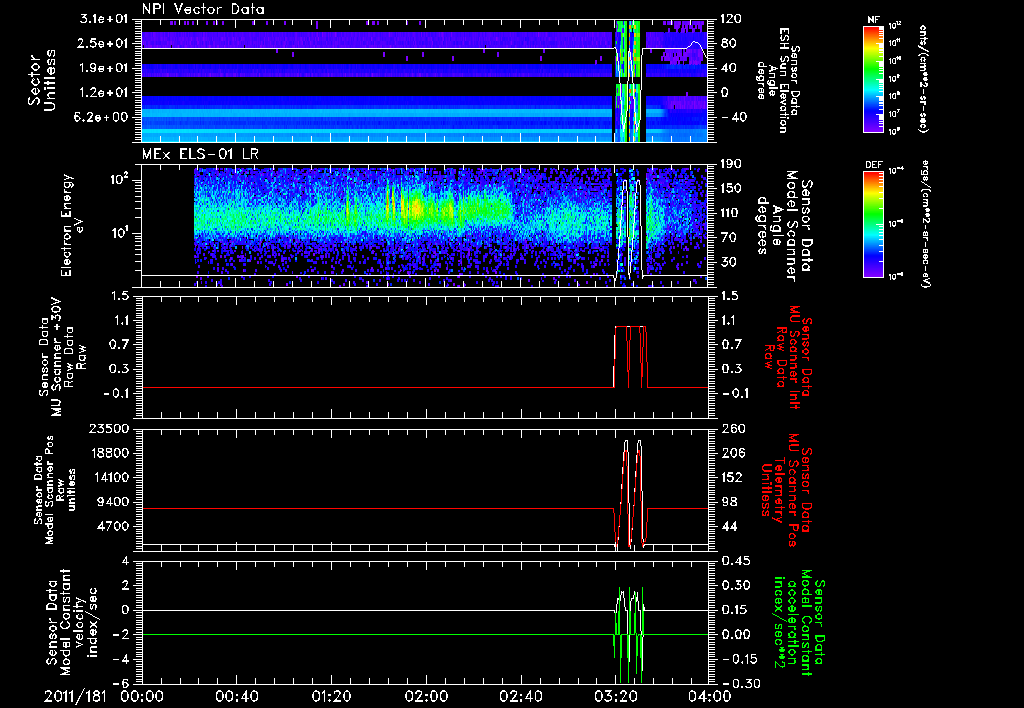Click the 18800 scanner position tick label

[x=108, y=453]
